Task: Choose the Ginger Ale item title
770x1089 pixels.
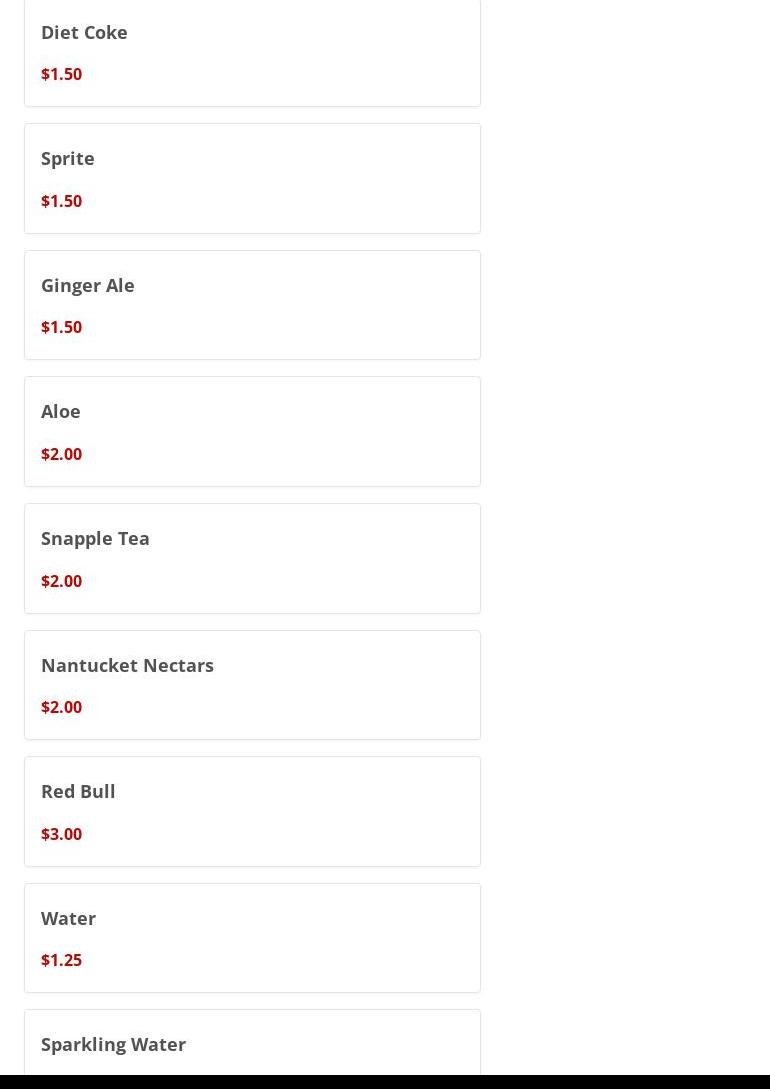Action: [x=87, y=285]
